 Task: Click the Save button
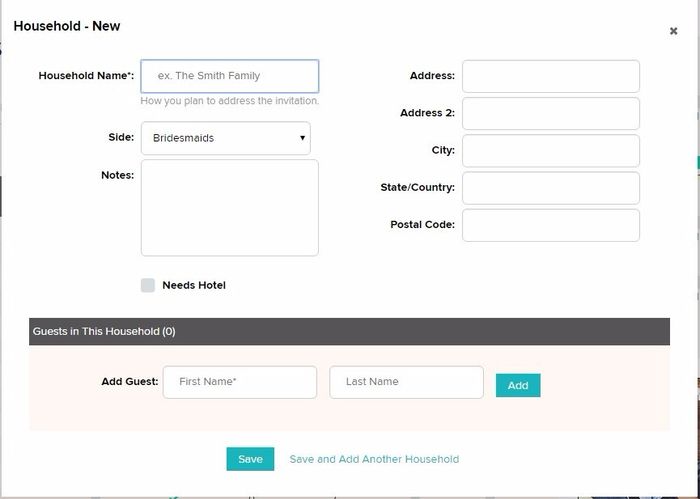pos(250,459)
